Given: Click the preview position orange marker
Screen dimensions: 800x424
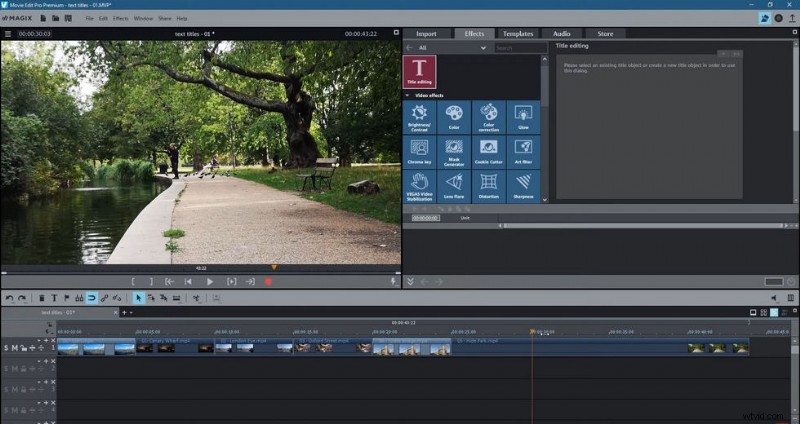Looking at the screenshot, I should coord(274,267).
